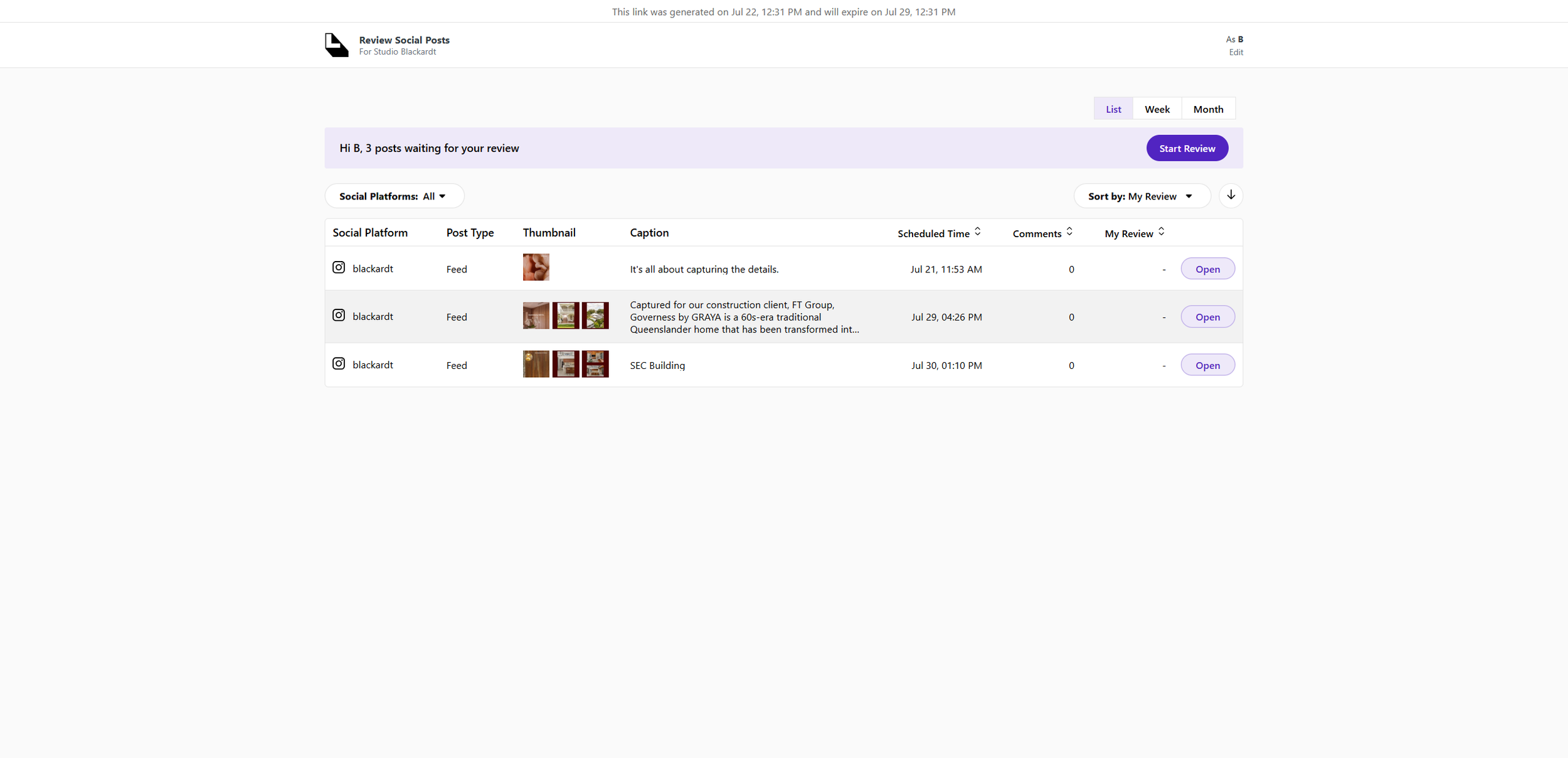Click the FT Group Governess caption text
The width and height of the screenshot is (1568, 758).
tap(744, 317)
